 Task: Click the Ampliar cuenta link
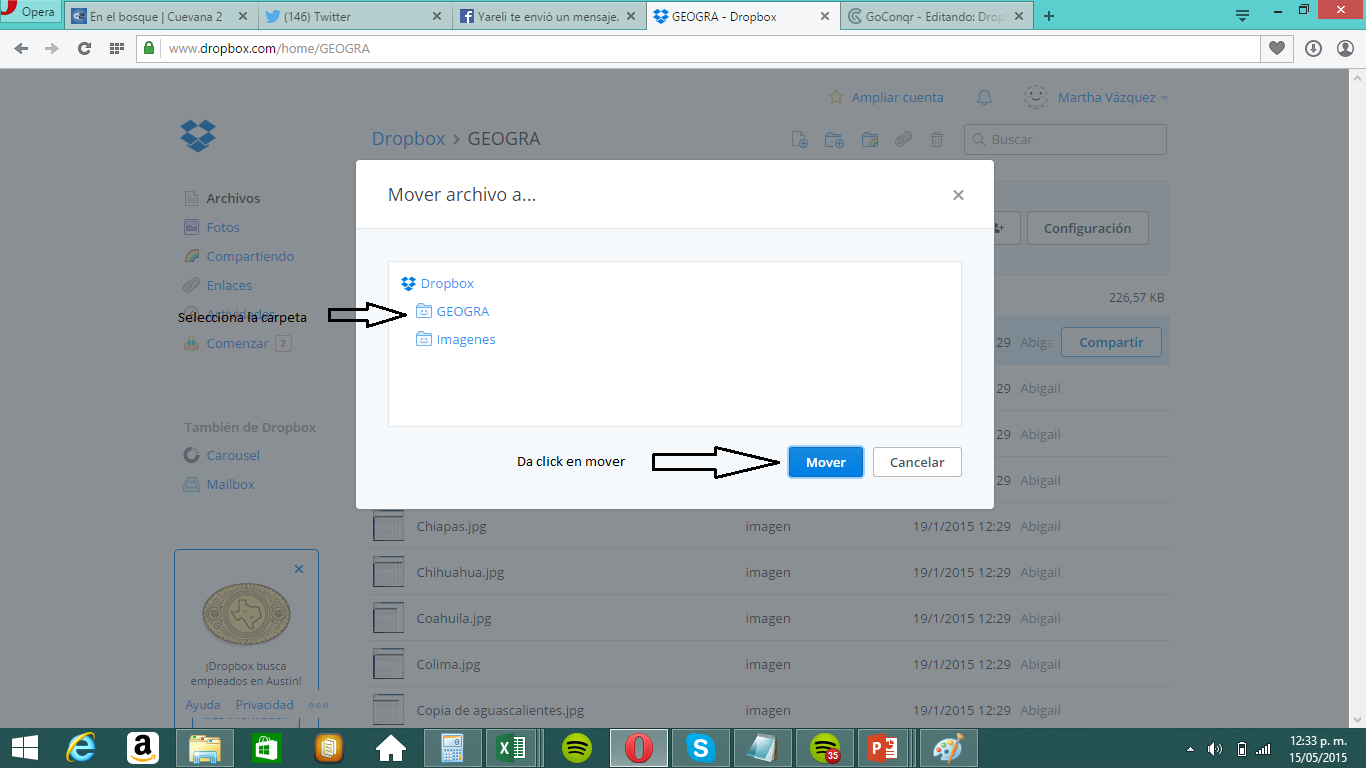point(886,97)
